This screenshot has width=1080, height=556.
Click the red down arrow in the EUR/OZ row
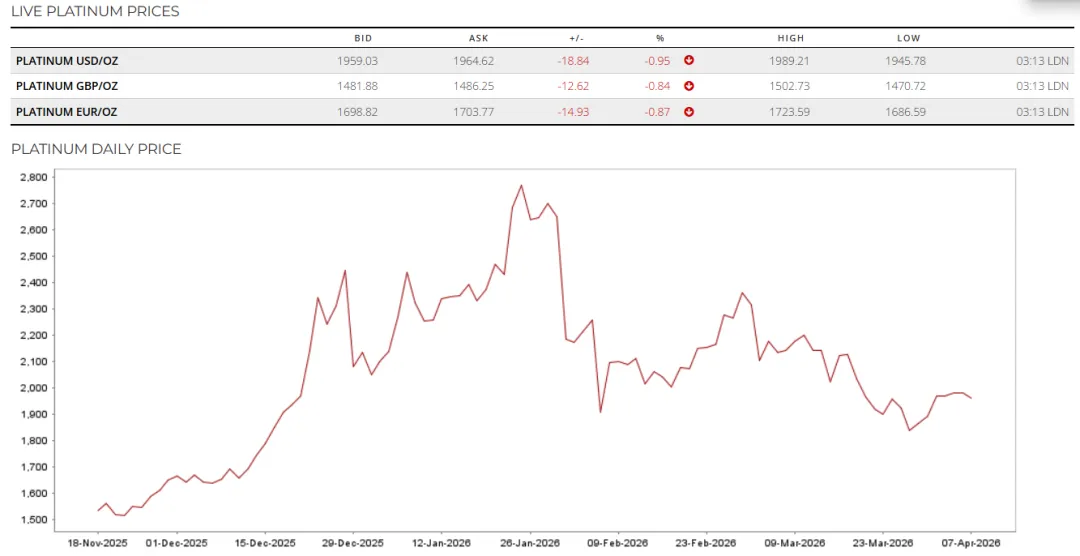689,112
